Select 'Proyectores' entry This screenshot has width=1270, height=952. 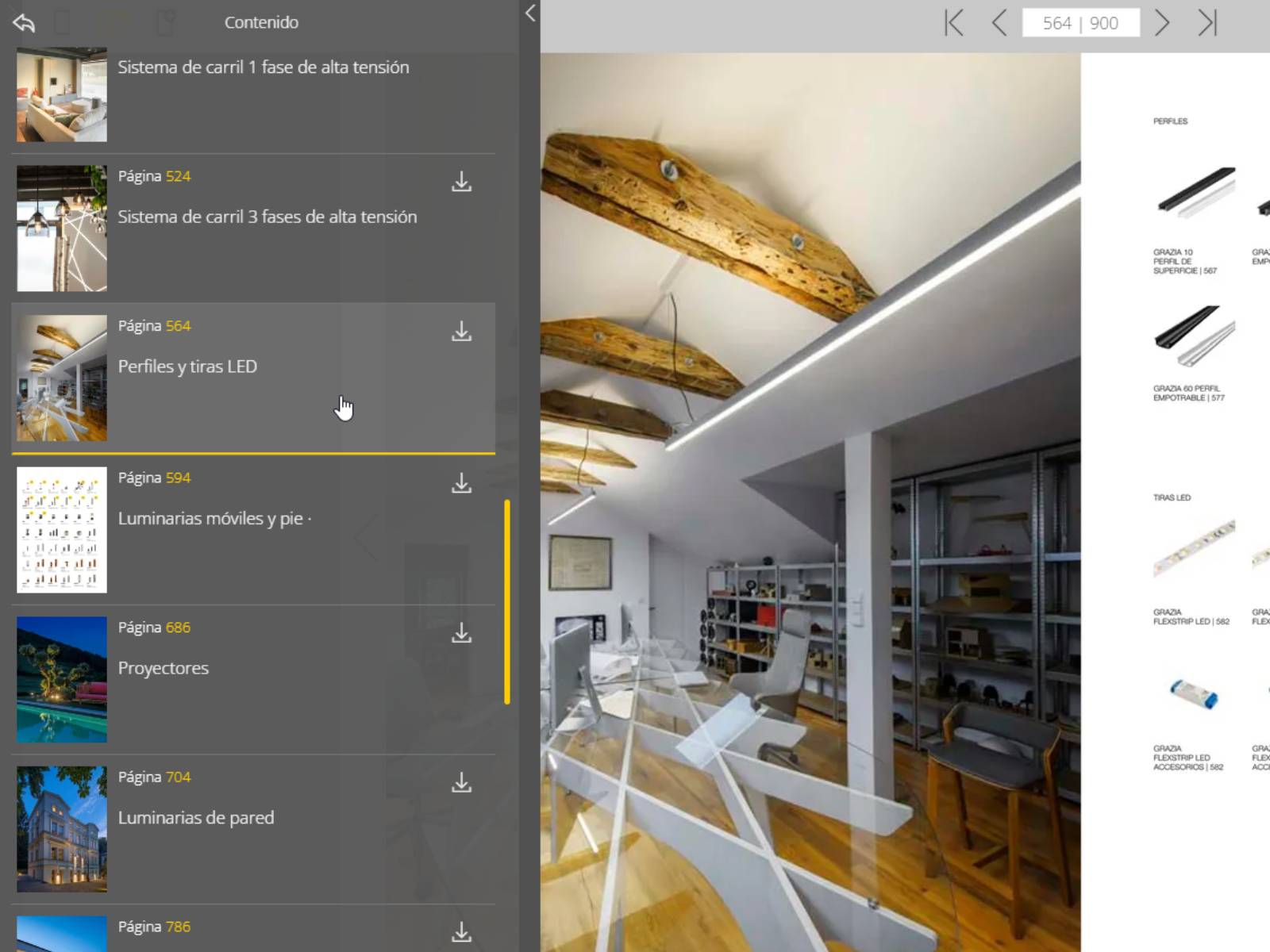point(164,668)
